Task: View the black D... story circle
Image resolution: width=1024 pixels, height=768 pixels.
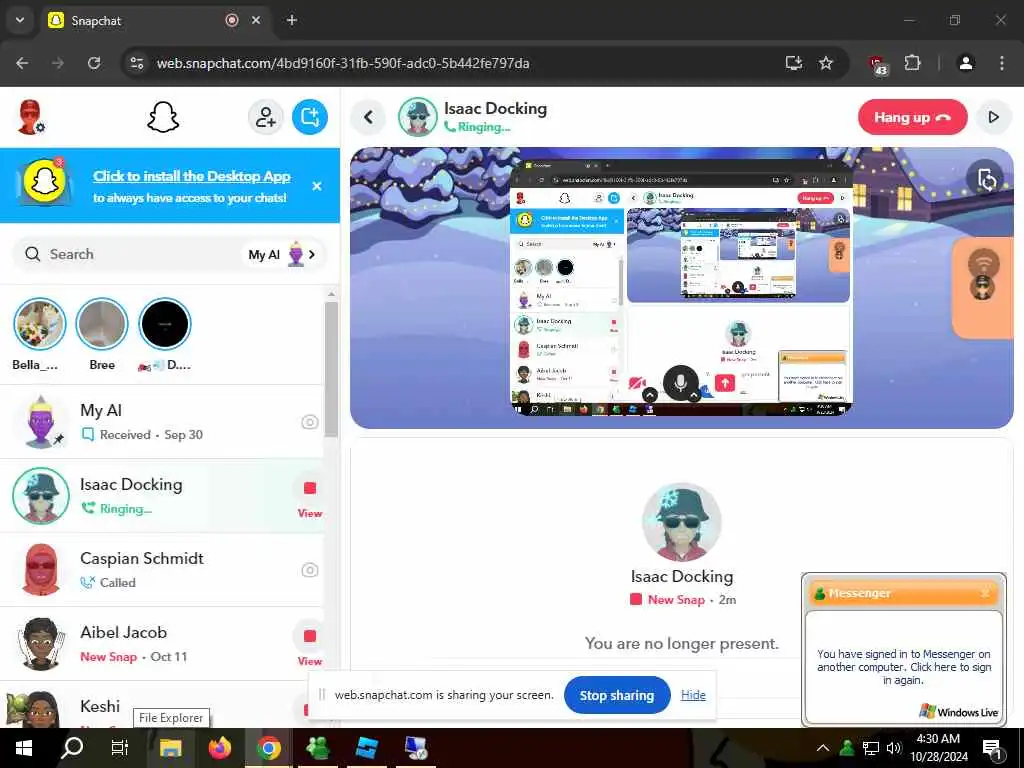Action: [165, 324]
